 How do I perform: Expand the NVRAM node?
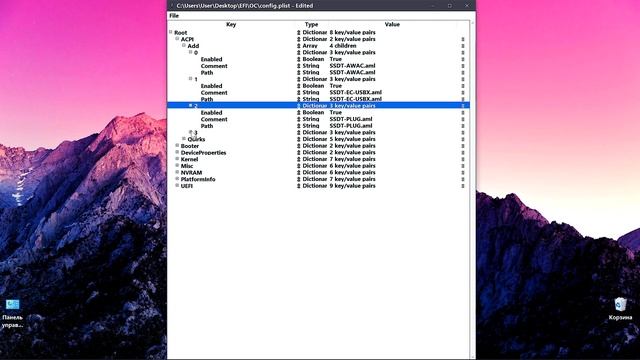pos(177,172)
